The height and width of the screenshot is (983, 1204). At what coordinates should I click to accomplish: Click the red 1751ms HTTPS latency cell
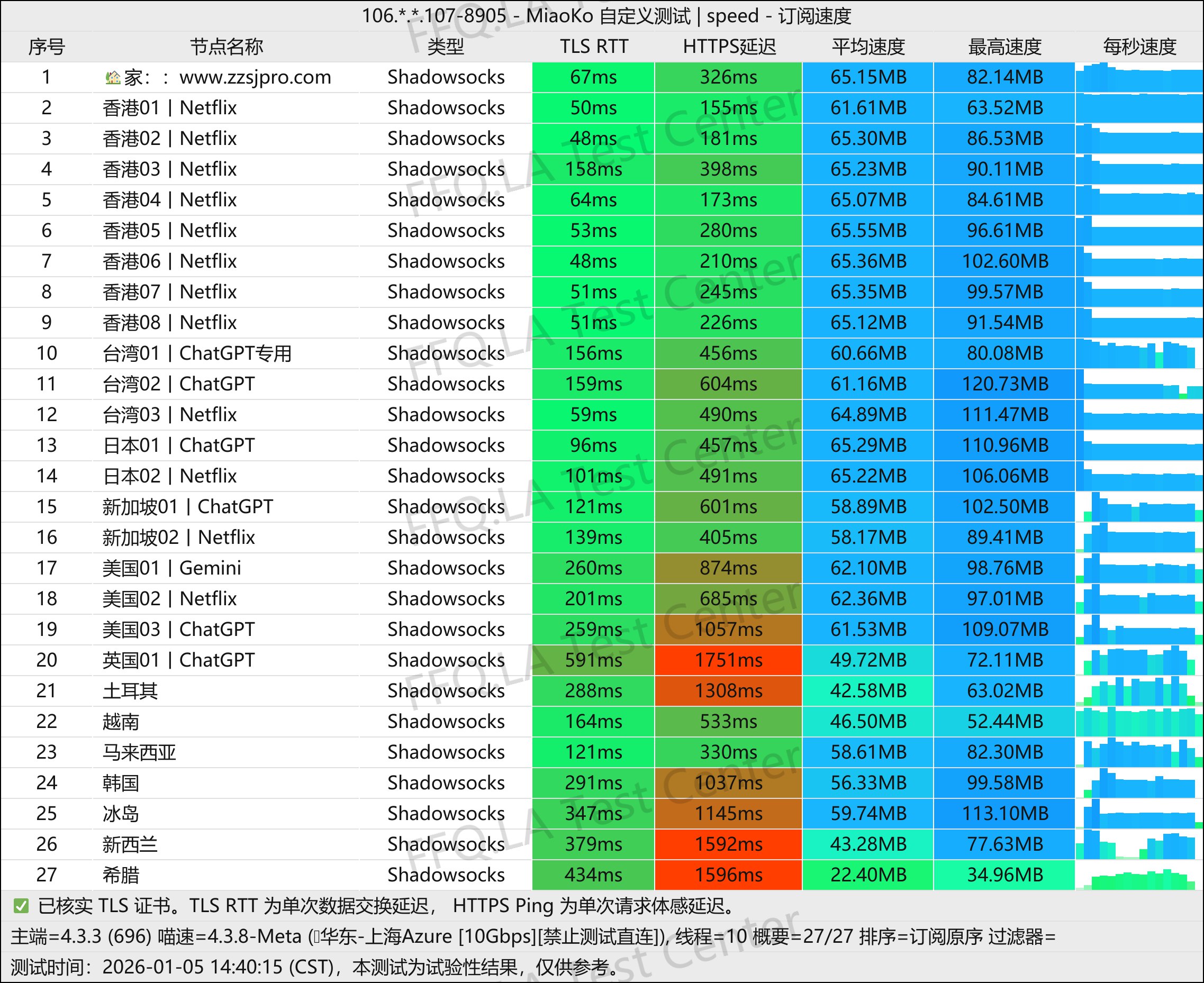coord(728,660)
